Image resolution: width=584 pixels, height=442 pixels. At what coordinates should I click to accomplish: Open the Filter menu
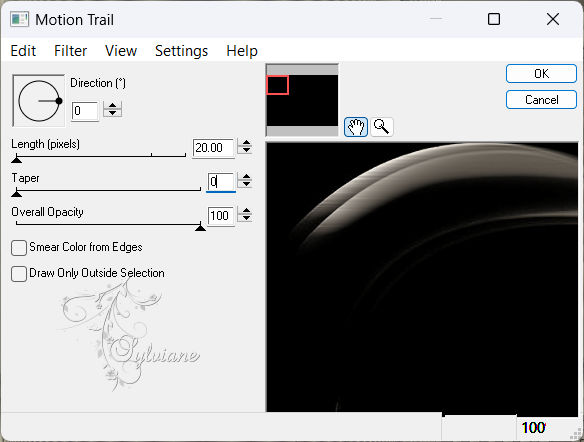70,51
